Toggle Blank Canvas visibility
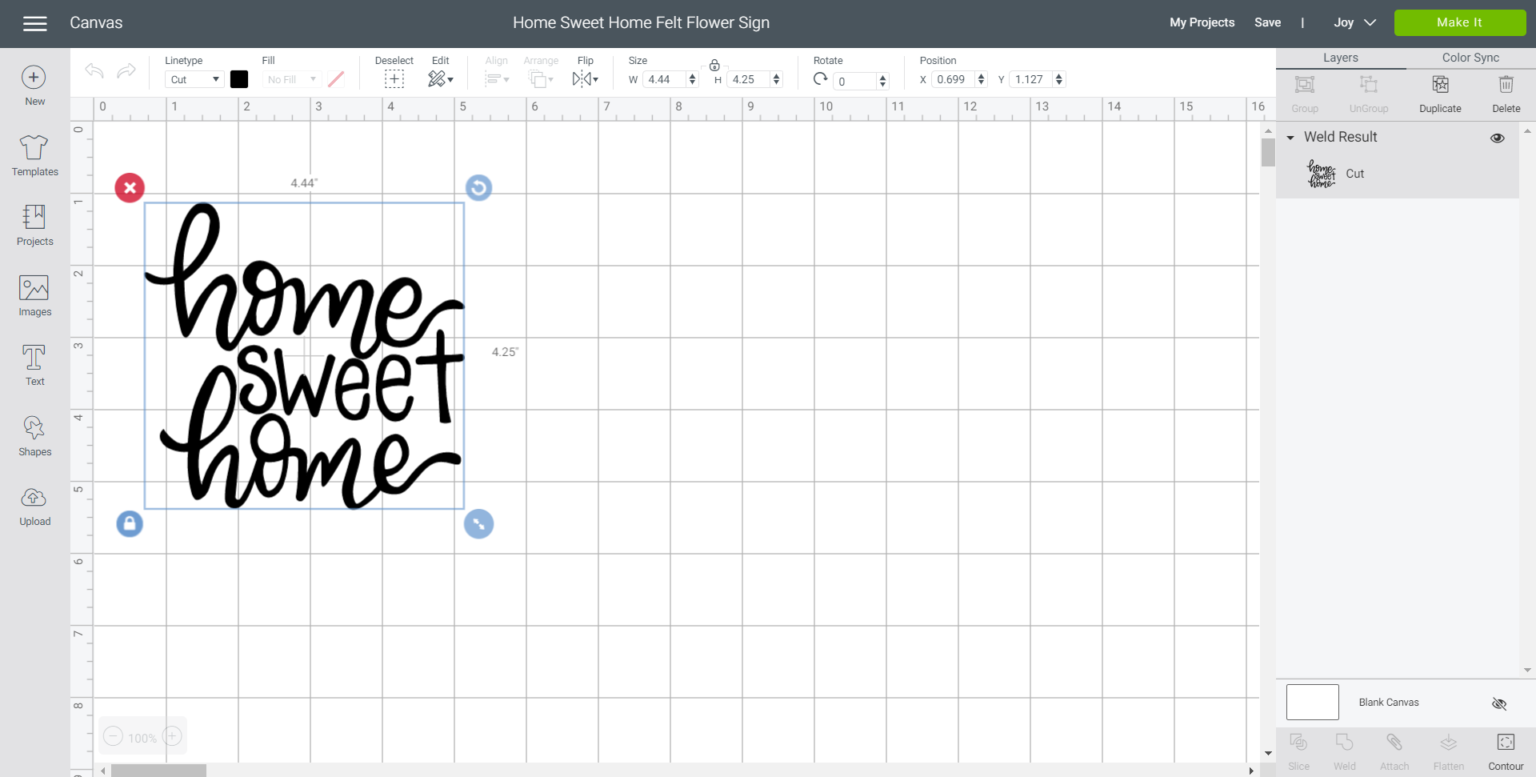The image size is (1536, 777). coord(1498,703)
